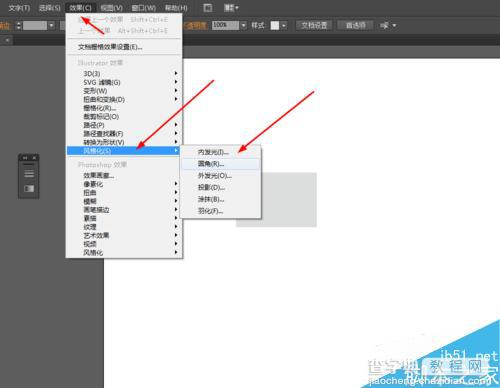
Task: Open the 像素化 submenu
Action: pyautogui.click(x=124, y=184)
